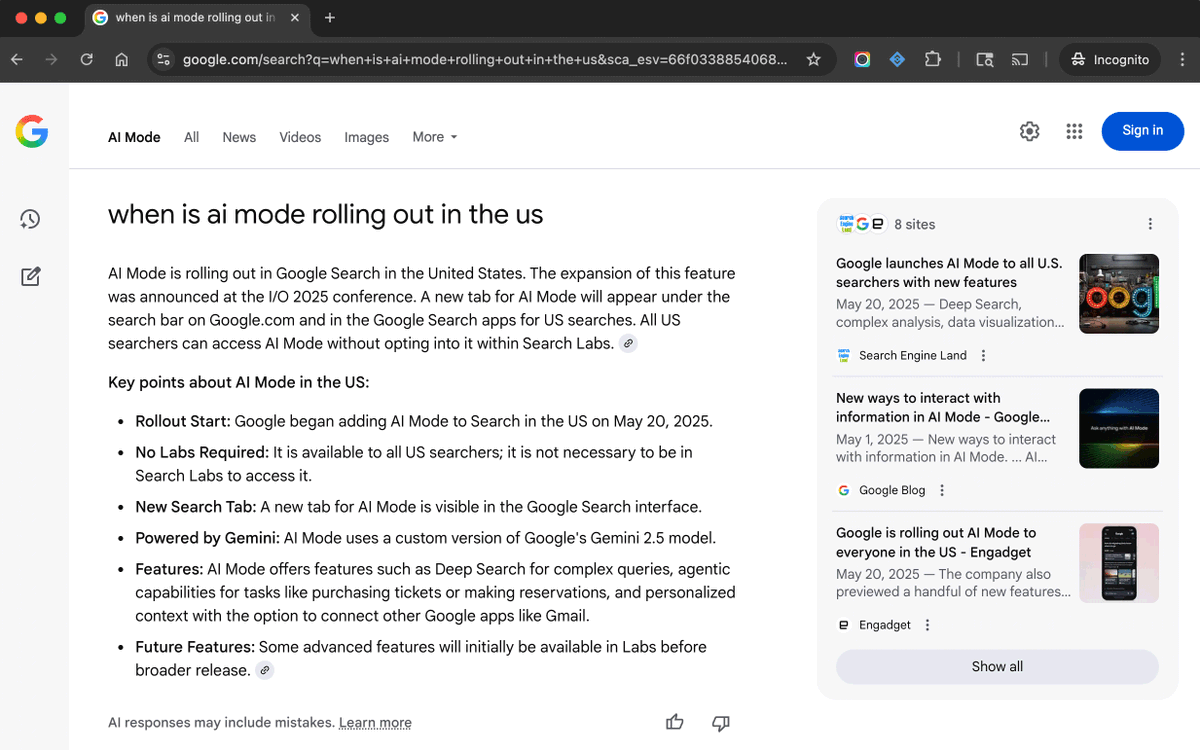The image size is (1200, 750).
Task: Switch to the News tab
Action: [239, 137]
